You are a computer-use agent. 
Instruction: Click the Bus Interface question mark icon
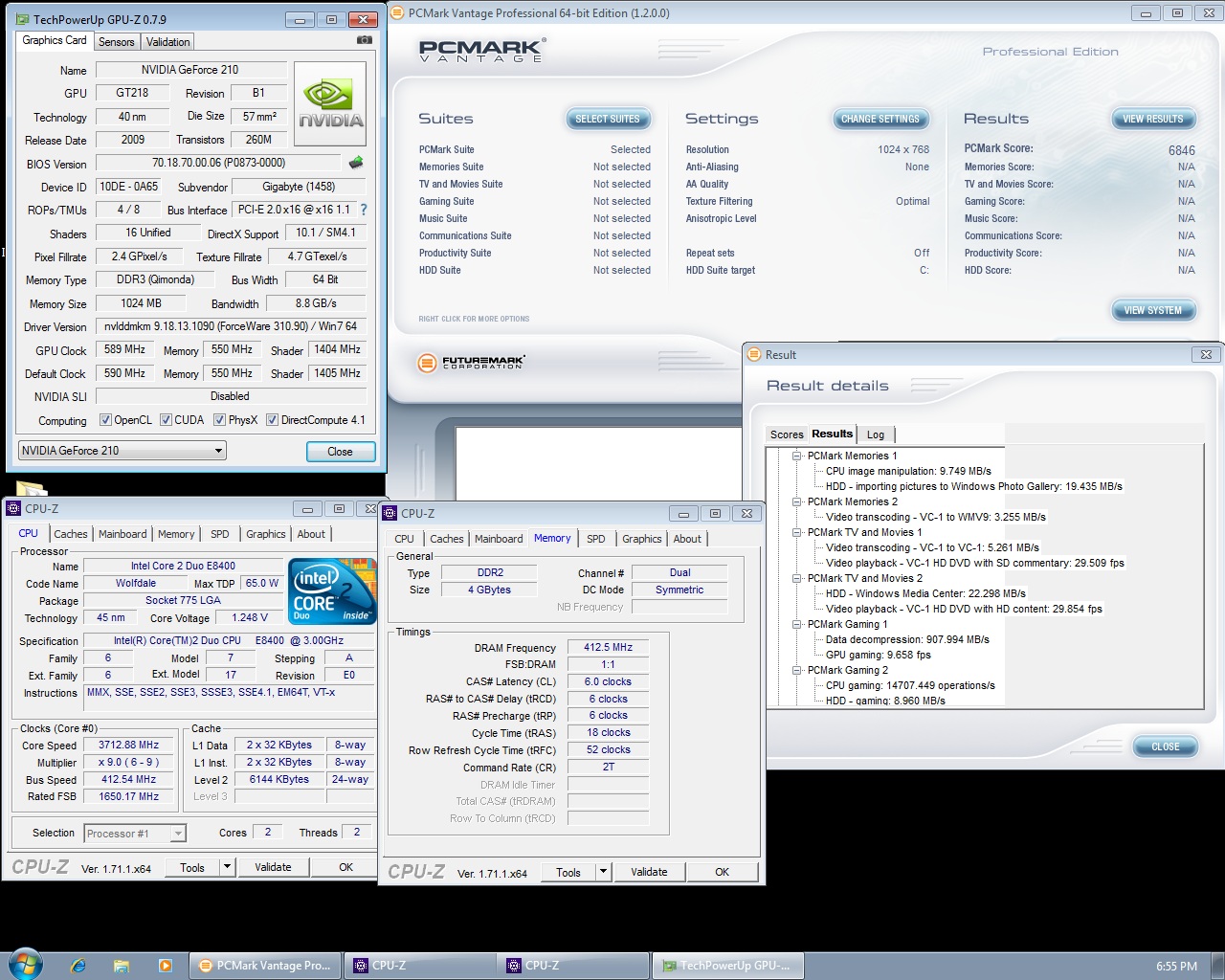coord(364,210)
